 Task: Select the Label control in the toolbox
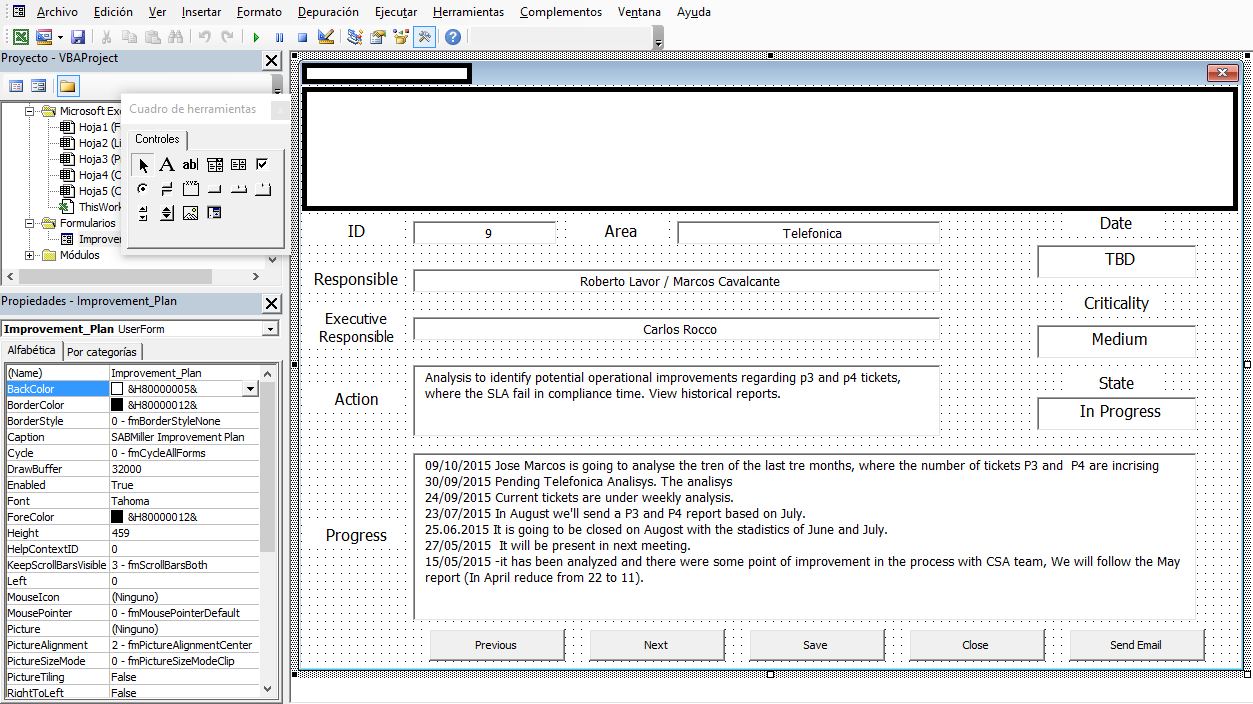[x=167, y=164]
